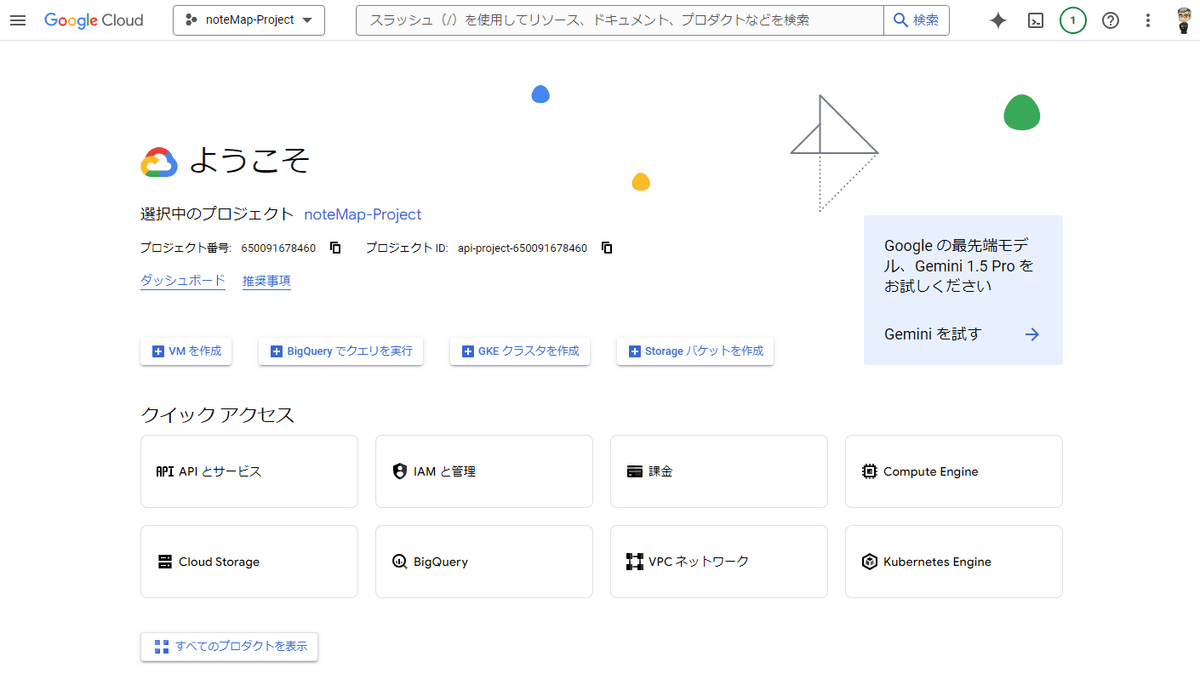The width and height of the screenshot is (1200, 679).
Task: Open notifications badge showing 1
Action: tap(1073, 20)
